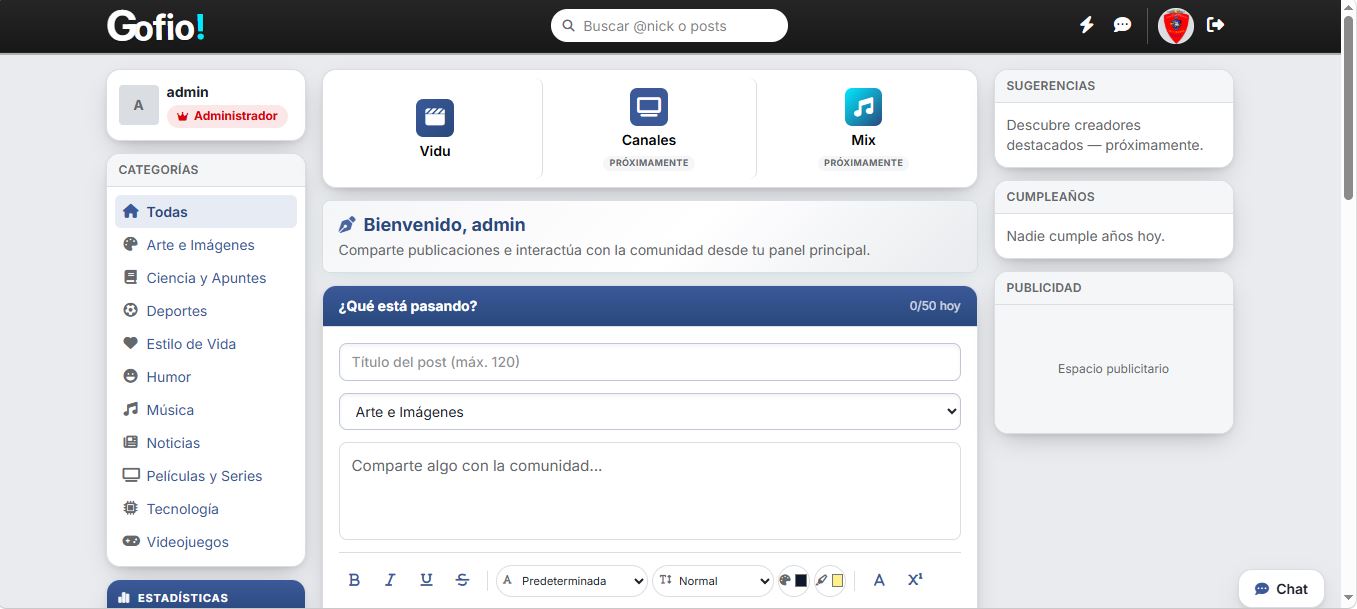Viewport: 1357px width, 609px height.
Task: Click the admin username in profile card
Action: coord(188,92)
